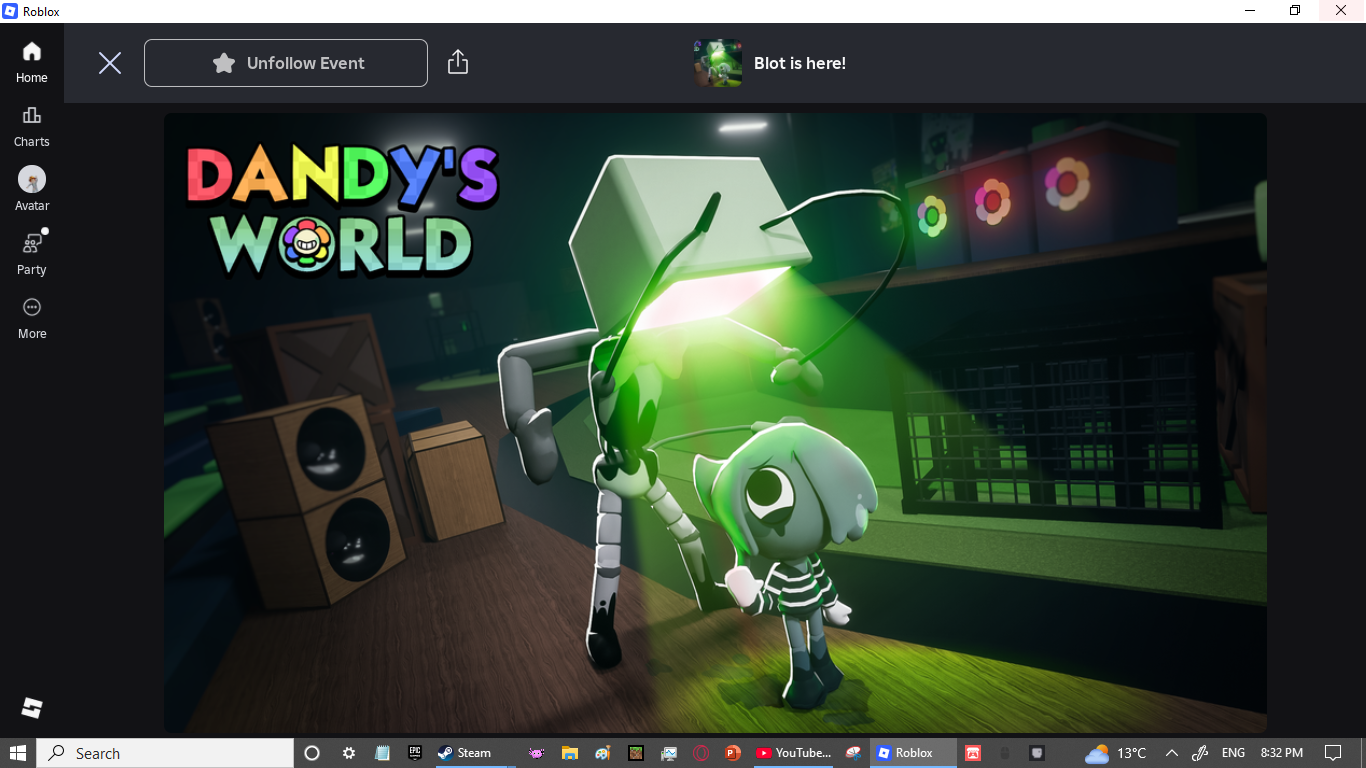Click the Blot is here! title
The image size is (1366, 768).
tap(800, 63)
